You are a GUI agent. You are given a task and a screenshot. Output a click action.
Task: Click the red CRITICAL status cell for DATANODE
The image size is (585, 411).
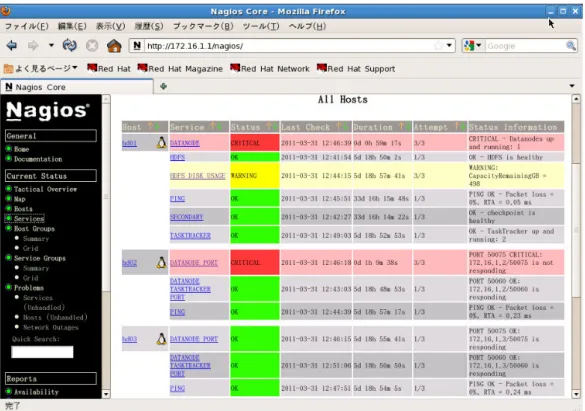(254, 143)
